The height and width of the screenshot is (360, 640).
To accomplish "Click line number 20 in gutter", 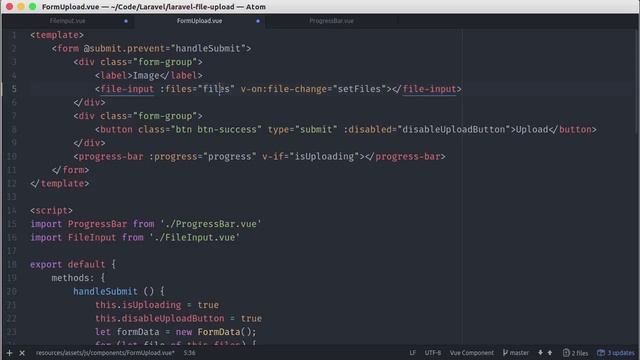I will click(12, 291).
